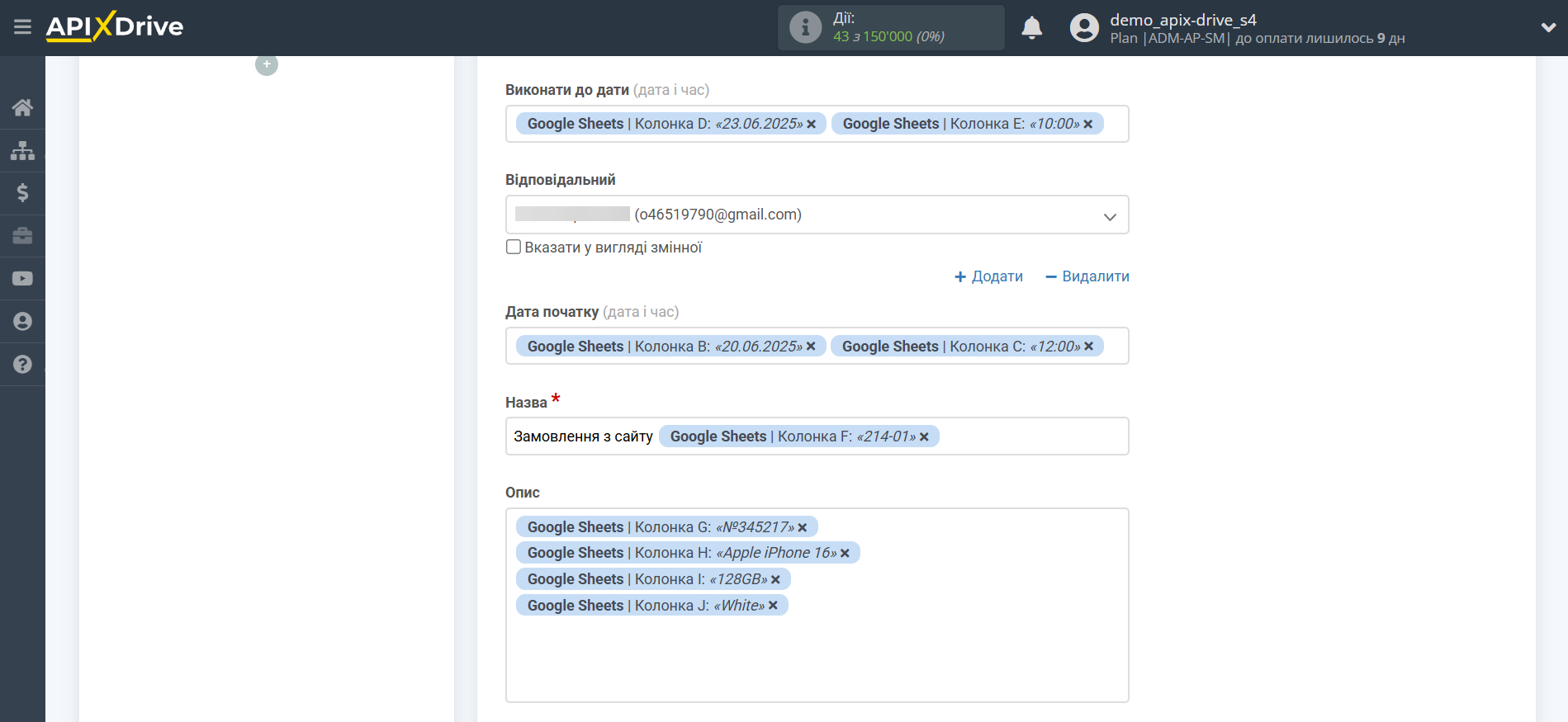Click inside the Назва input after tags

click(x=1032, y=437)
